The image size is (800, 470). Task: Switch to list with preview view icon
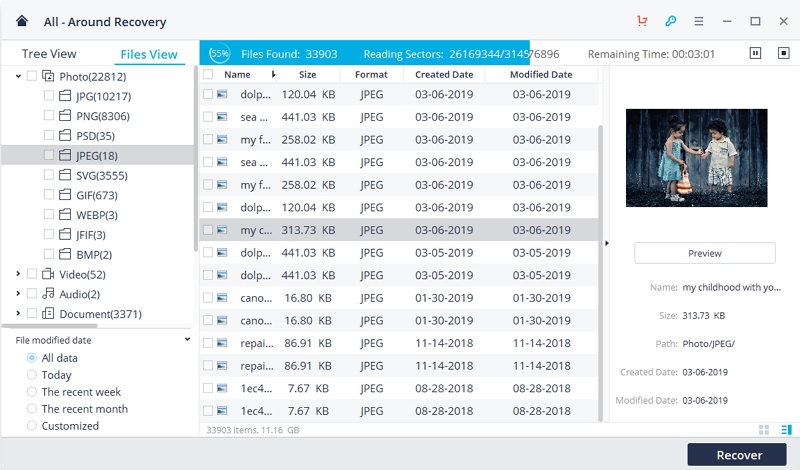(786, 430)
